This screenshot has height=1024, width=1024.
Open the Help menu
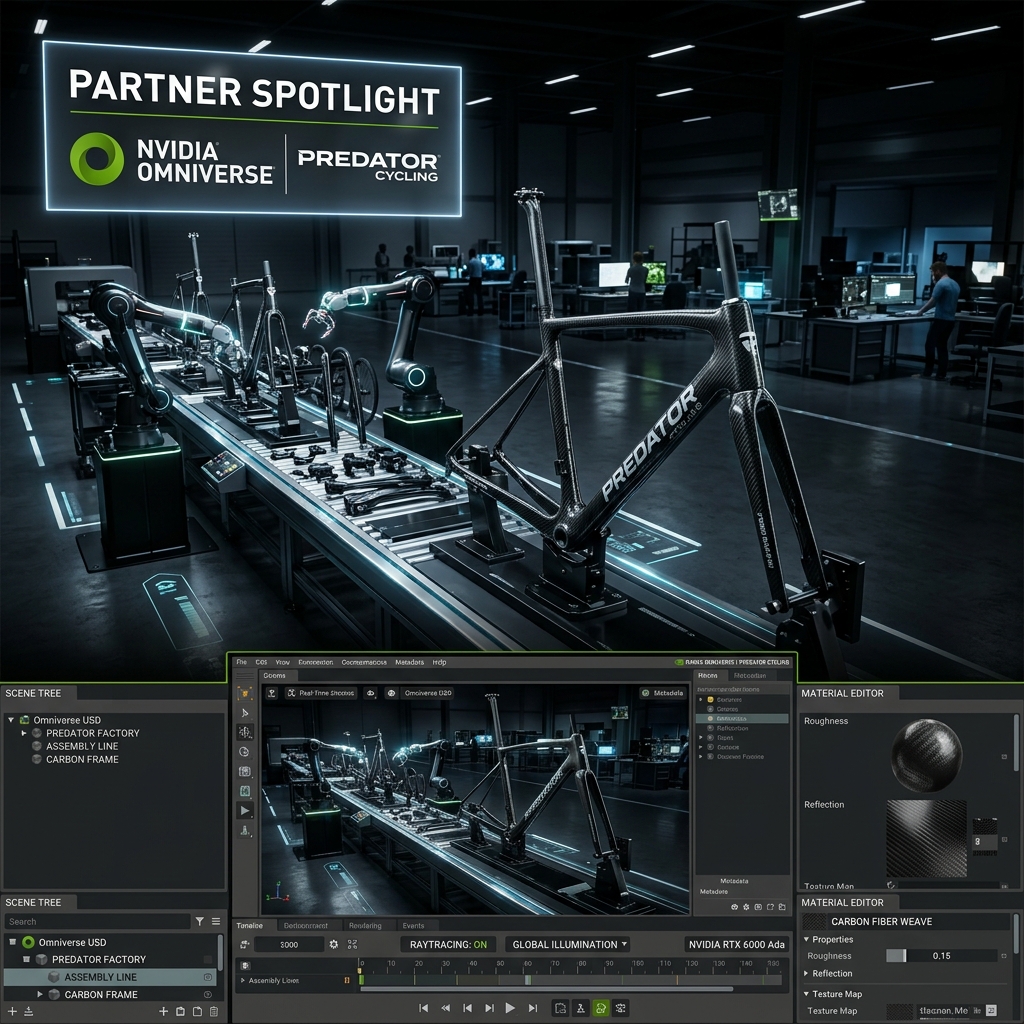pyautogui.click(x=440, y=662)
